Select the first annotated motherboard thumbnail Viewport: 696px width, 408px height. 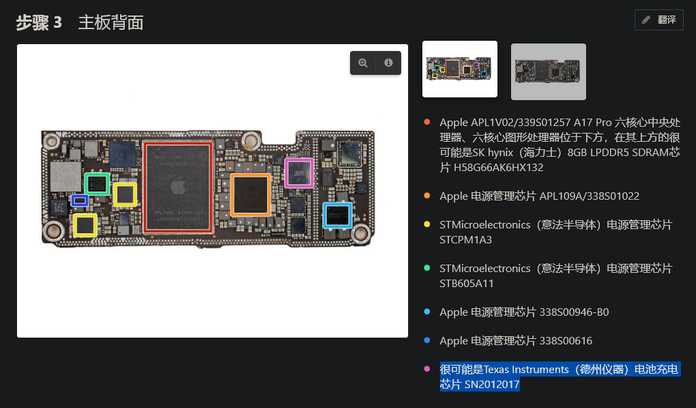[460, 69]
